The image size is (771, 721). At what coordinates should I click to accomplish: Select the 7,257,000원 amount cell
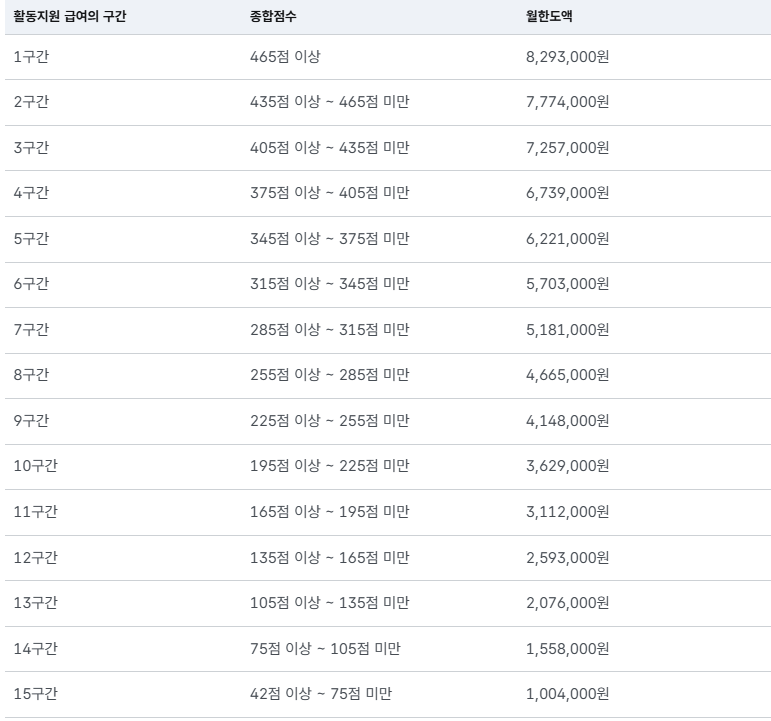click(x=567, y=148)
